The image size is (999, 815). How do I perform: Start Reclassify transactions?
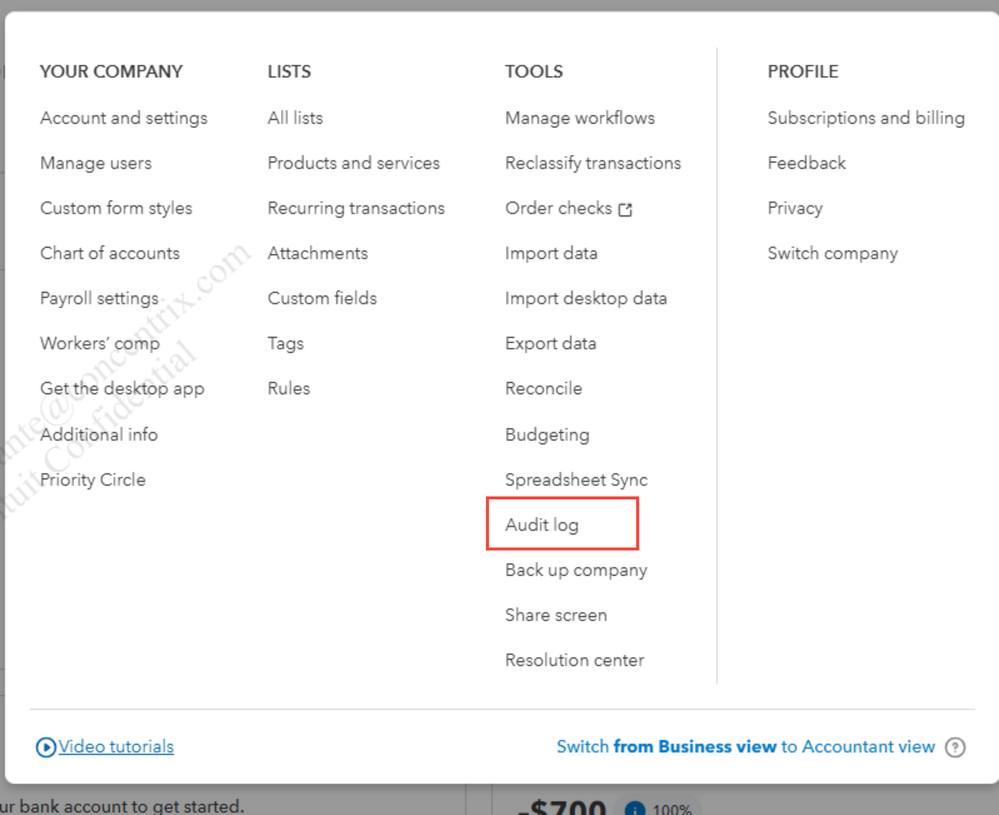pyautogui.click(x=593, y=162)
